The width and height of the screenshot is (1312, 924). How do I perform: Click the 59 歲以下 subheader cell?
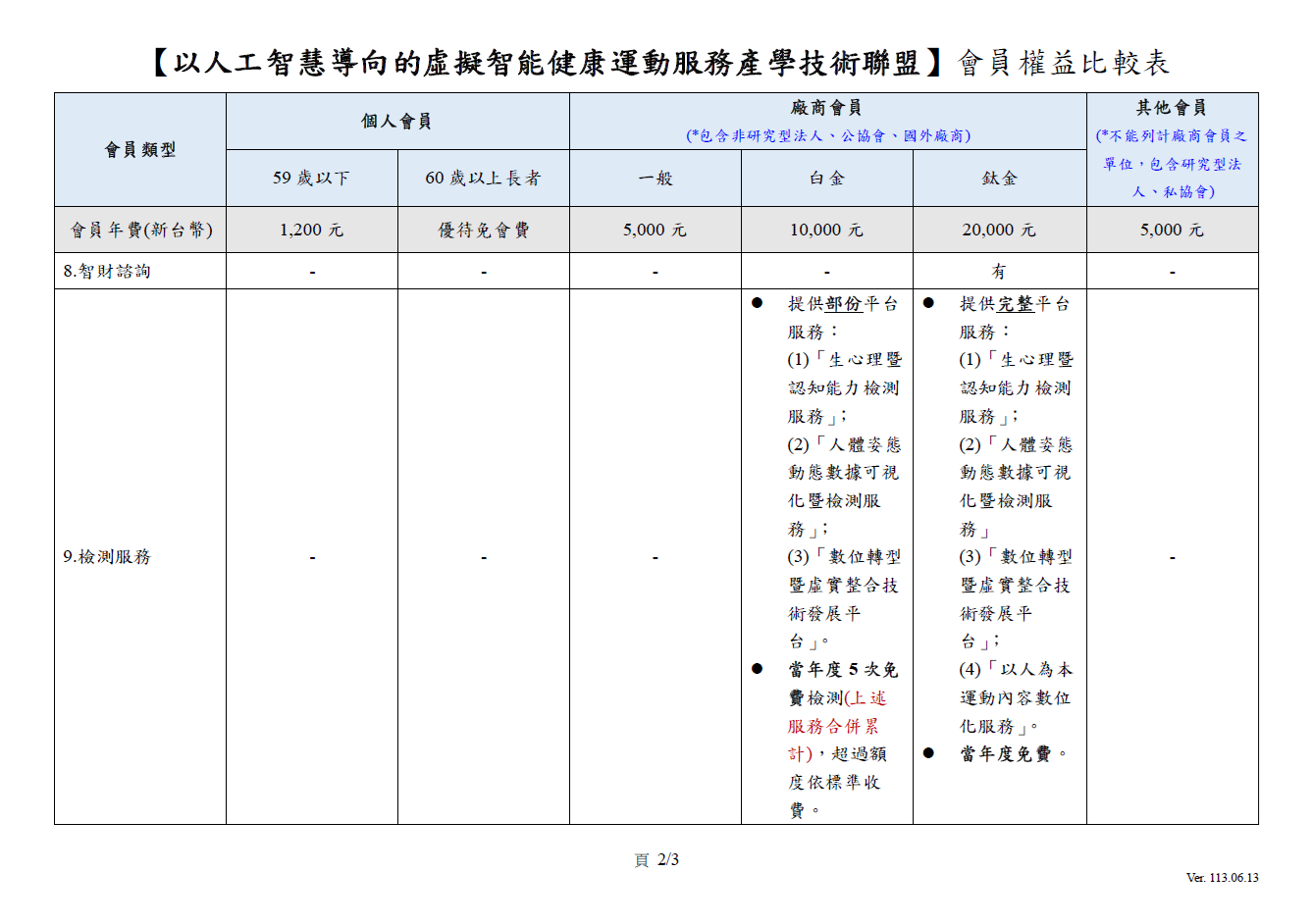pos(311,178)
